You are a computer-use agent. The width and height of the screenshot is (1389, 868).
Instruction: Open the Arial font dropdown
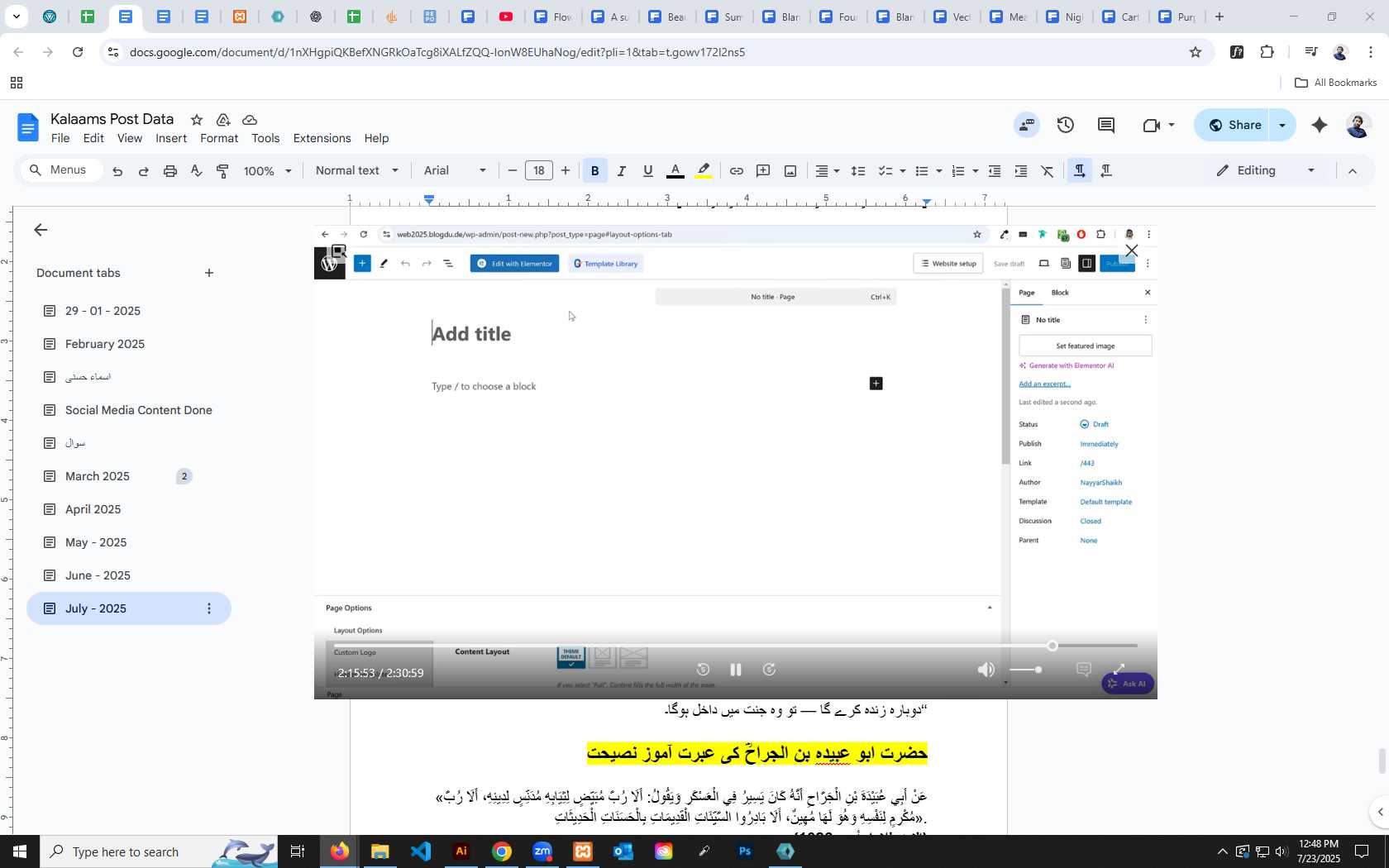click(x=455, y=171)
